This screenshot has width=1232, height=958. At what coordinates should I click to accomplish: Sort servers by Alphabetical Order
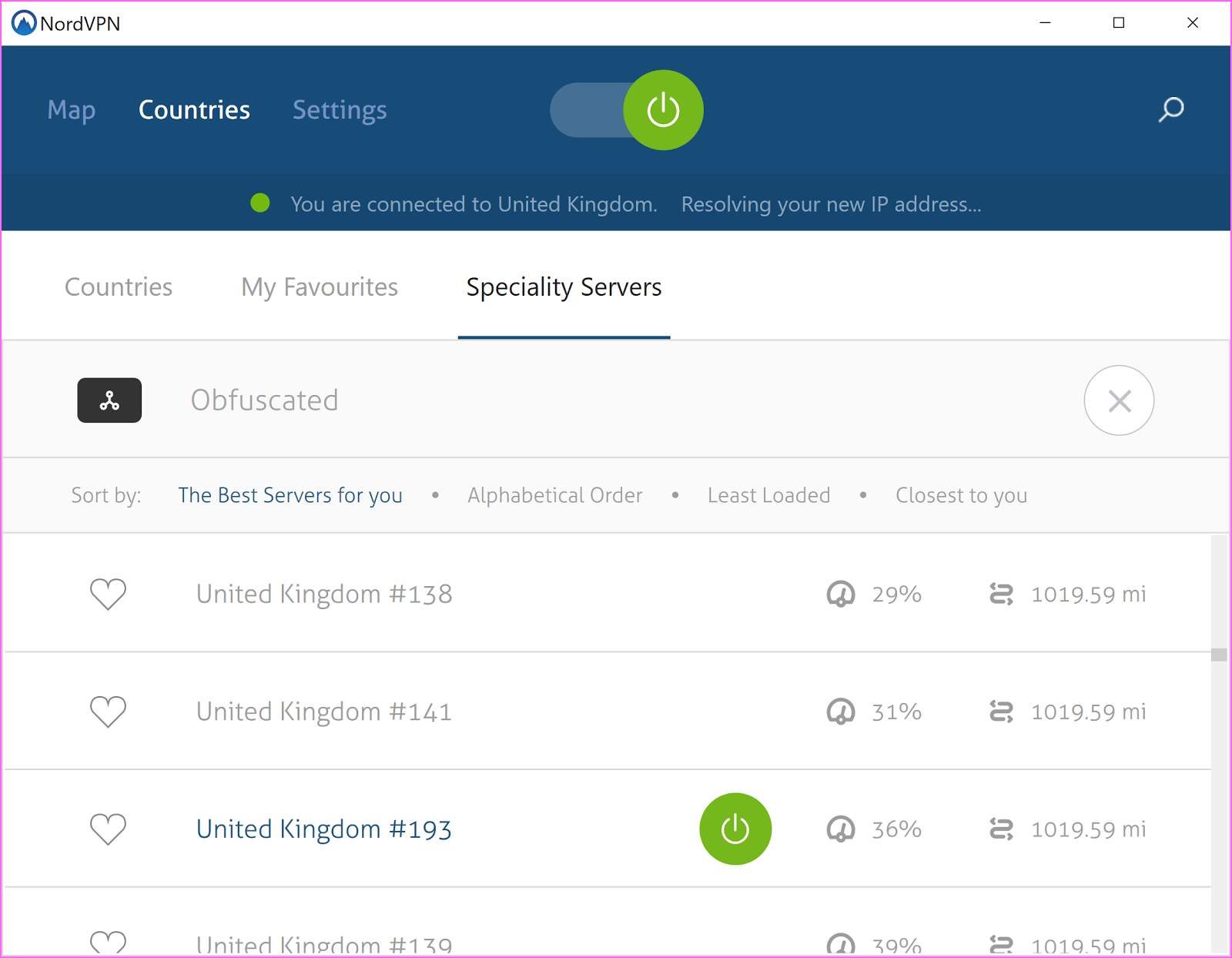pos(555,495)
